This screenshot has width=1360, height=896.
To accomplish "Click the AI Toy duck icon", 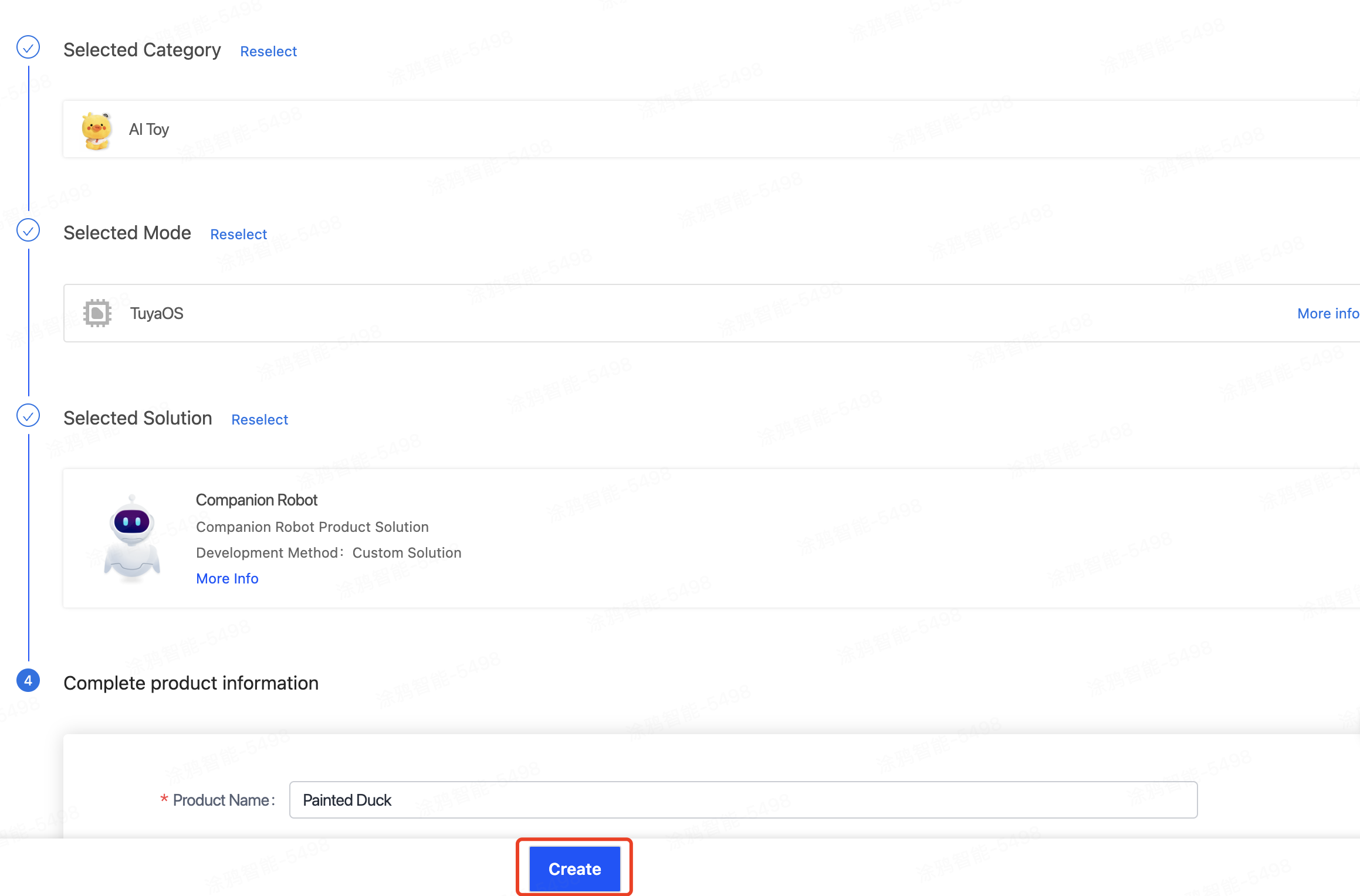I will pos(96,130).
